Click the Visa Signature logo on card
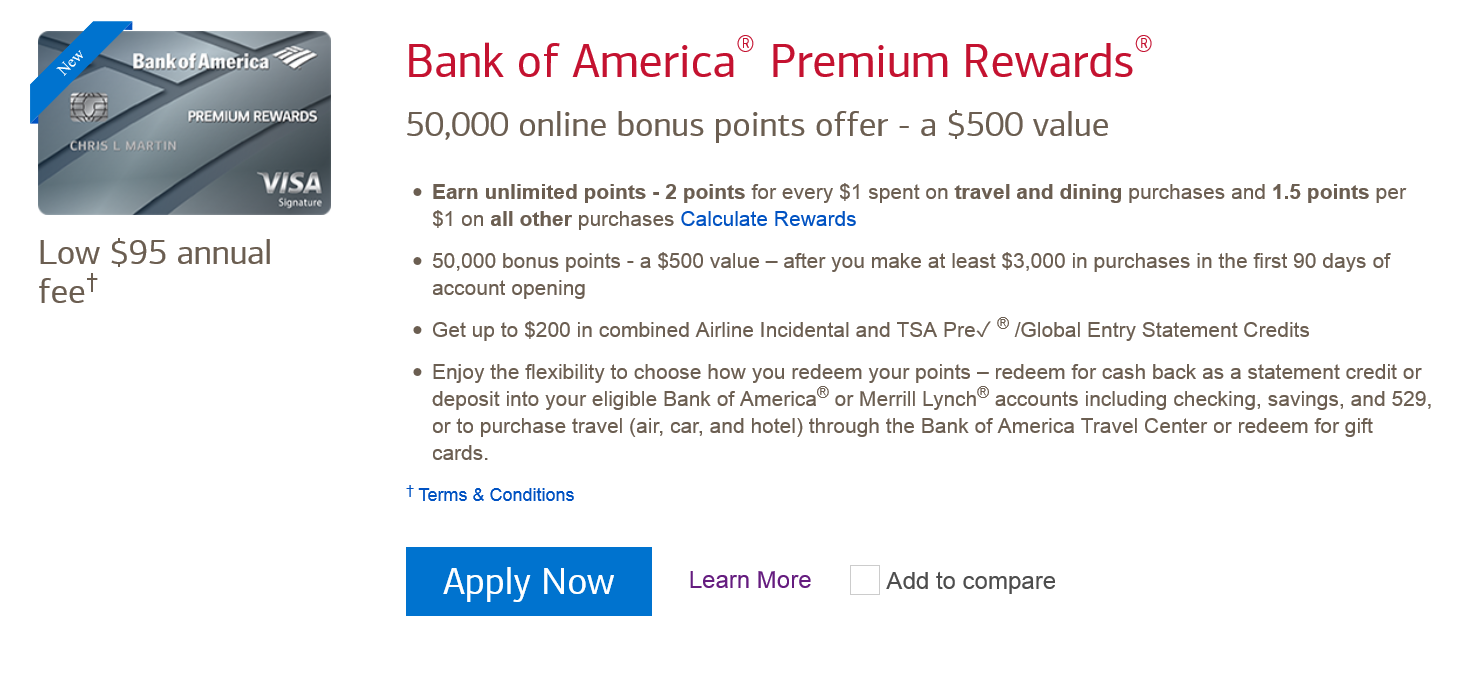This screenshot has width=1470, height=691. [x=290, y=188]
